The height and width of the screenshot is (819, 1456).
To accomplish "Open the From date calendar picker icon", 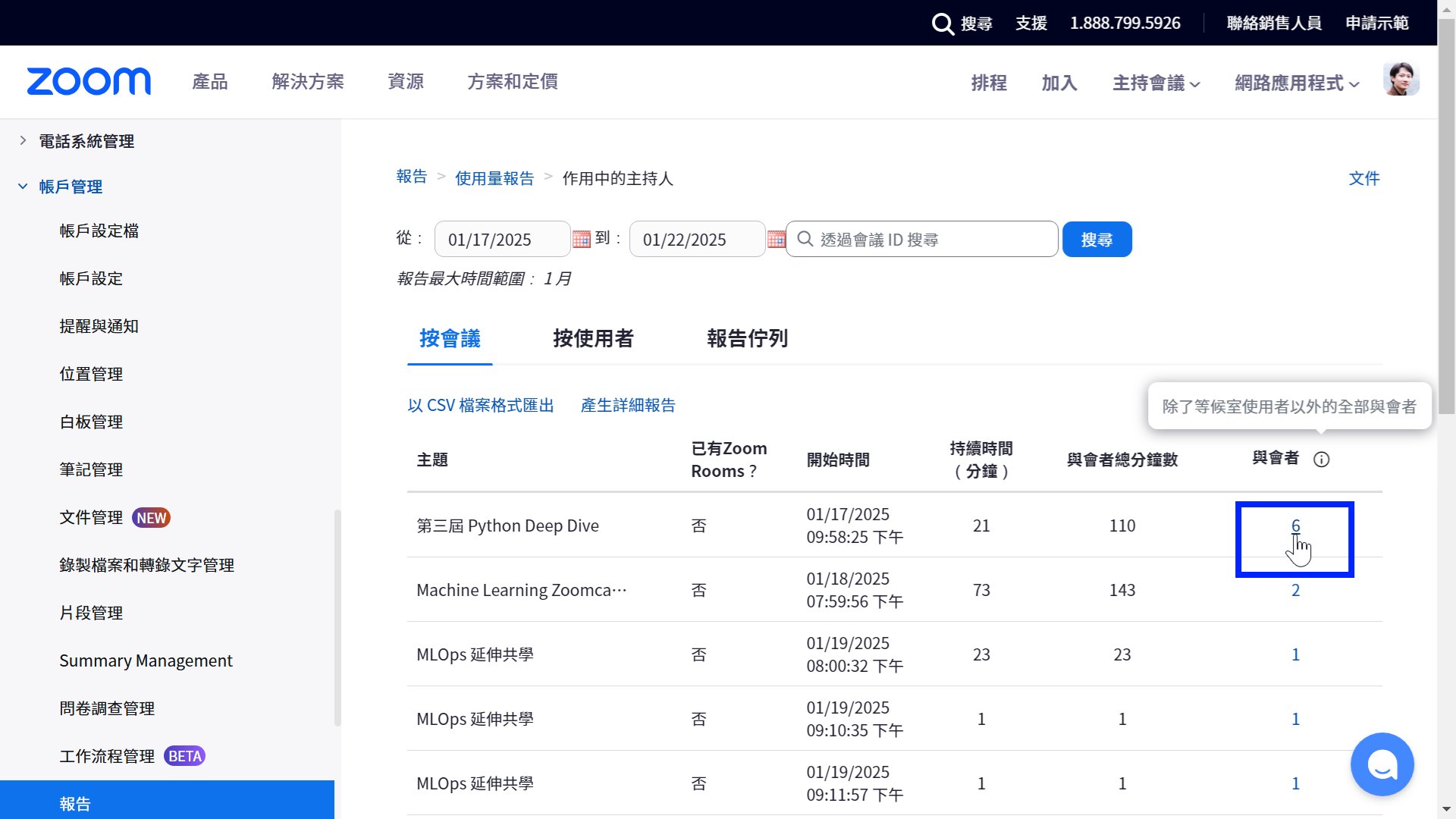I will 582,239.
